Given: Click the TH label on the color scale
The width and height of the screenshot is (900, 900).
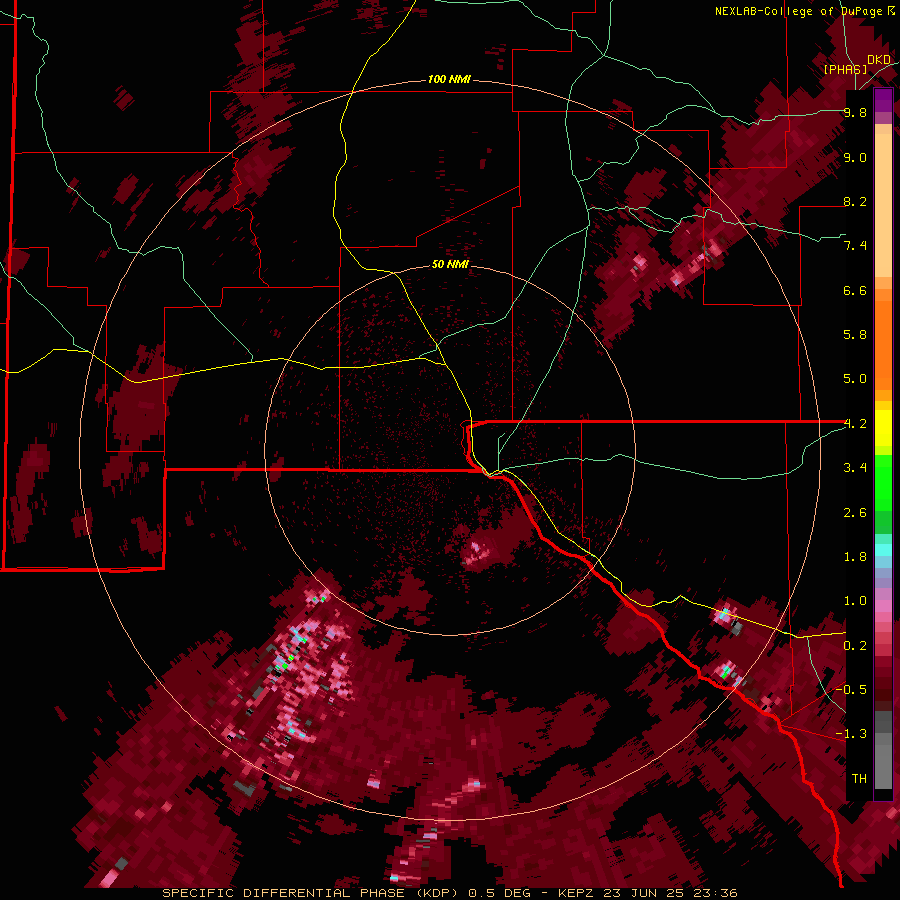Looking at the screenshot, I should [859, 779].
